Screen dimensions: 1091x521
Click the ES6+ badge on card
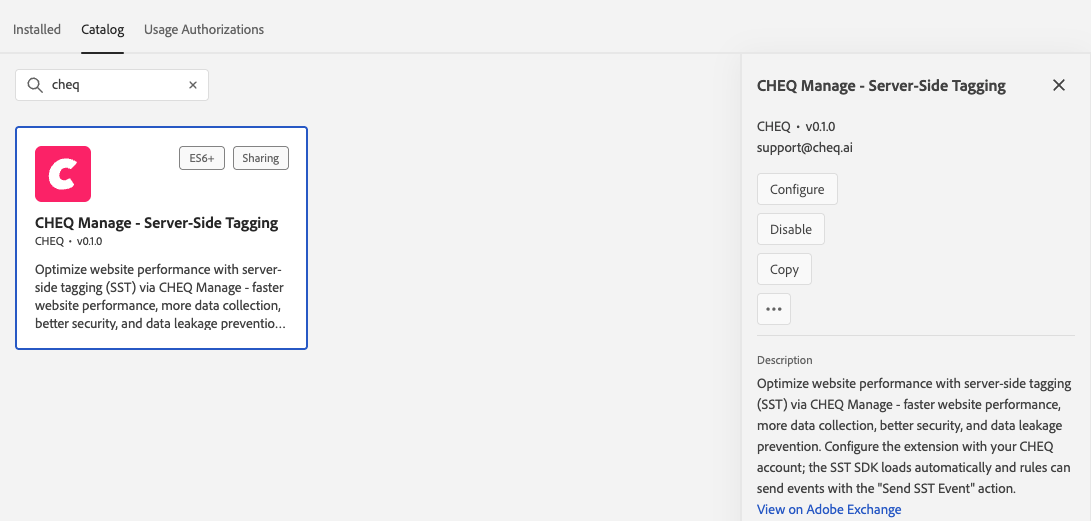202,158
